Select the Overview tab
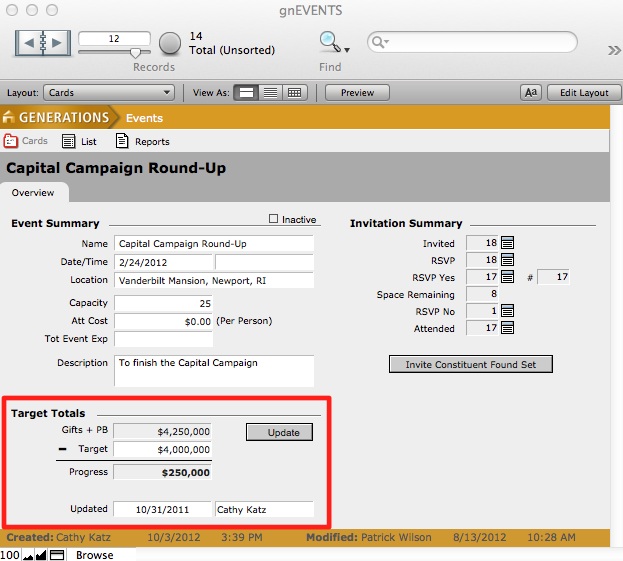623x561 pixels. tap(33, 193)
